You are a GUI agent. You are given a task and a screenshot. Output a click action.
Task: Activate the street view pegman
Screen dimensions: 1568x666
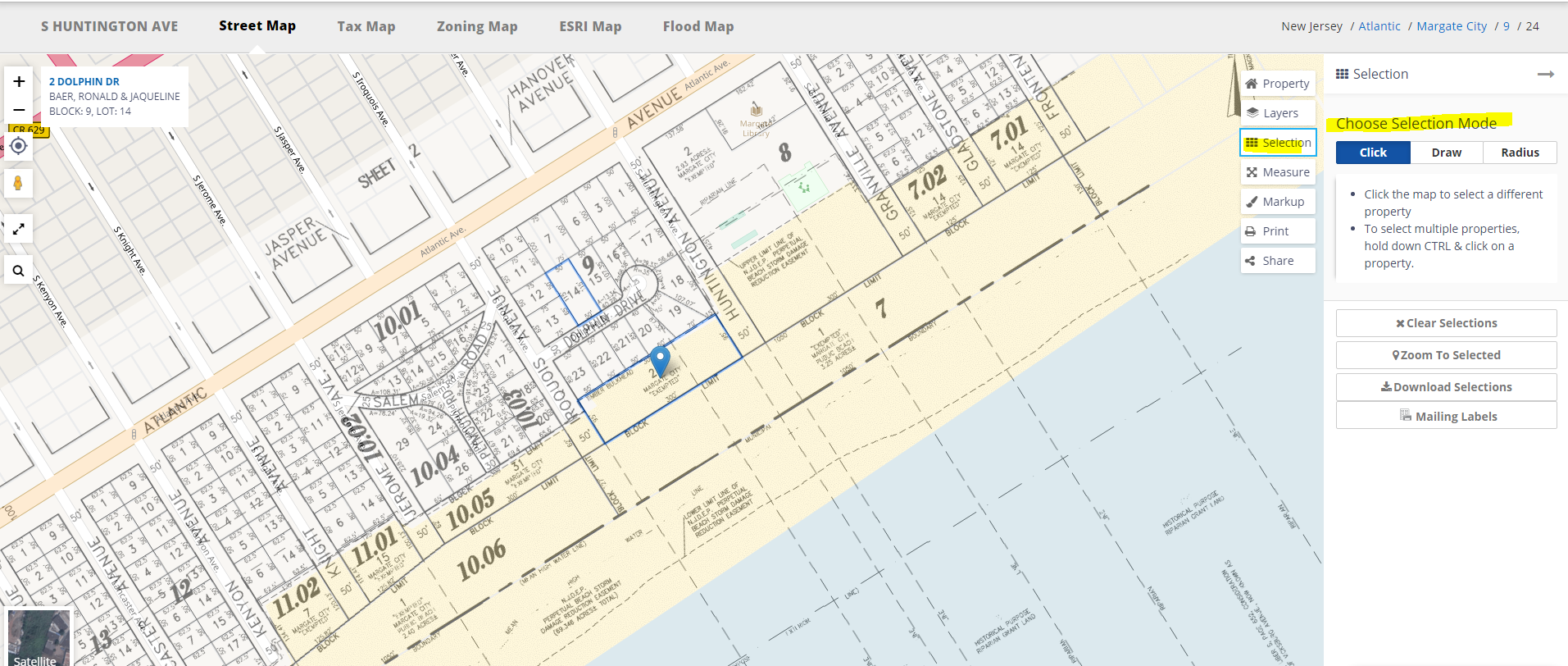point(18,183)
